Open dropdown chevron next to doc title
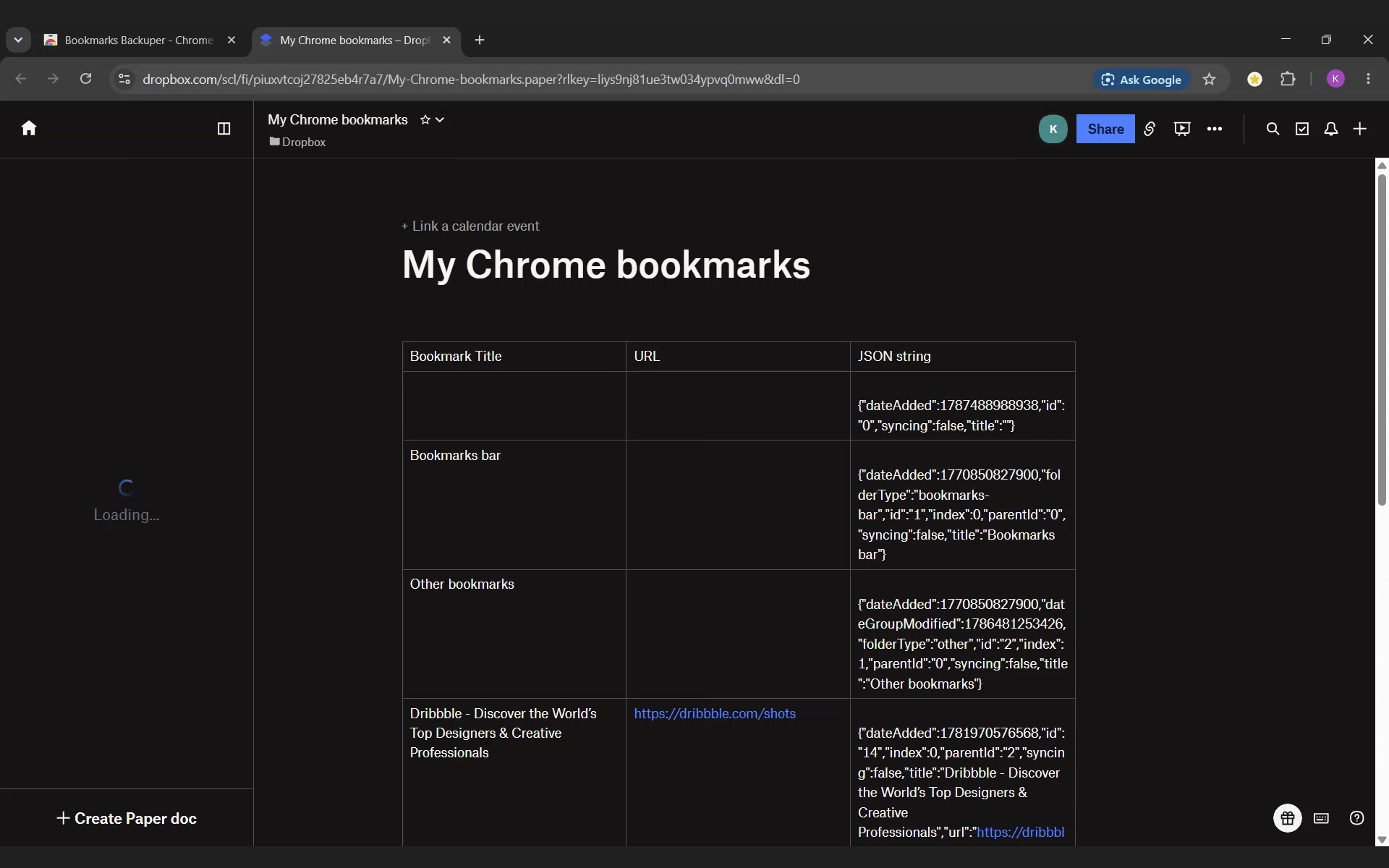 [440, 120]
